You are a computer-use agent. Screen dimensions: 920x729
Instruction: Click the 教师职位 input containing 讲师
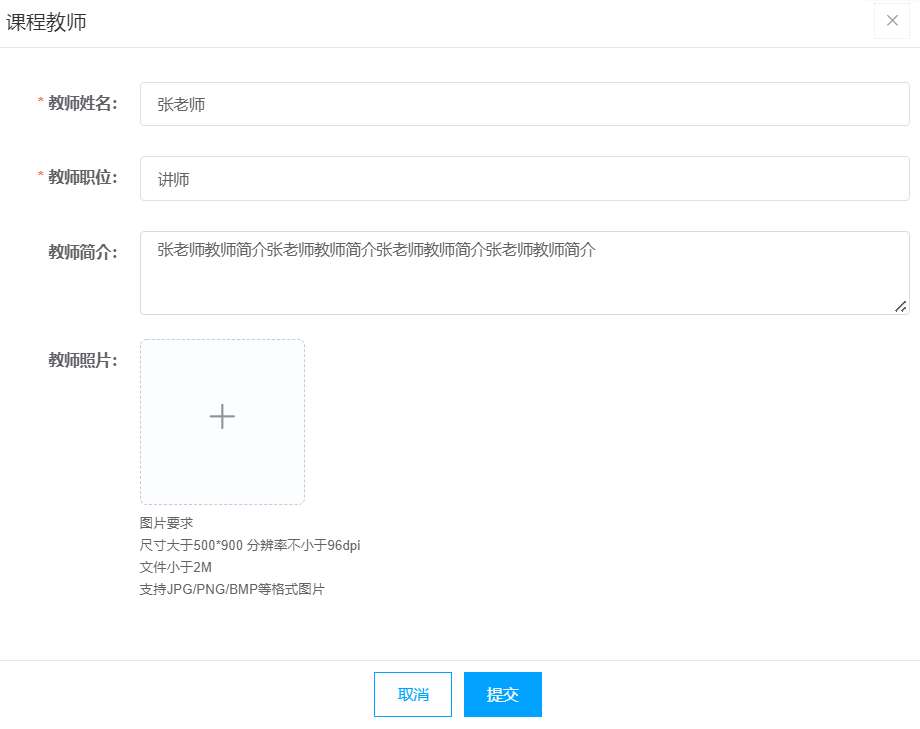[525, 178]
